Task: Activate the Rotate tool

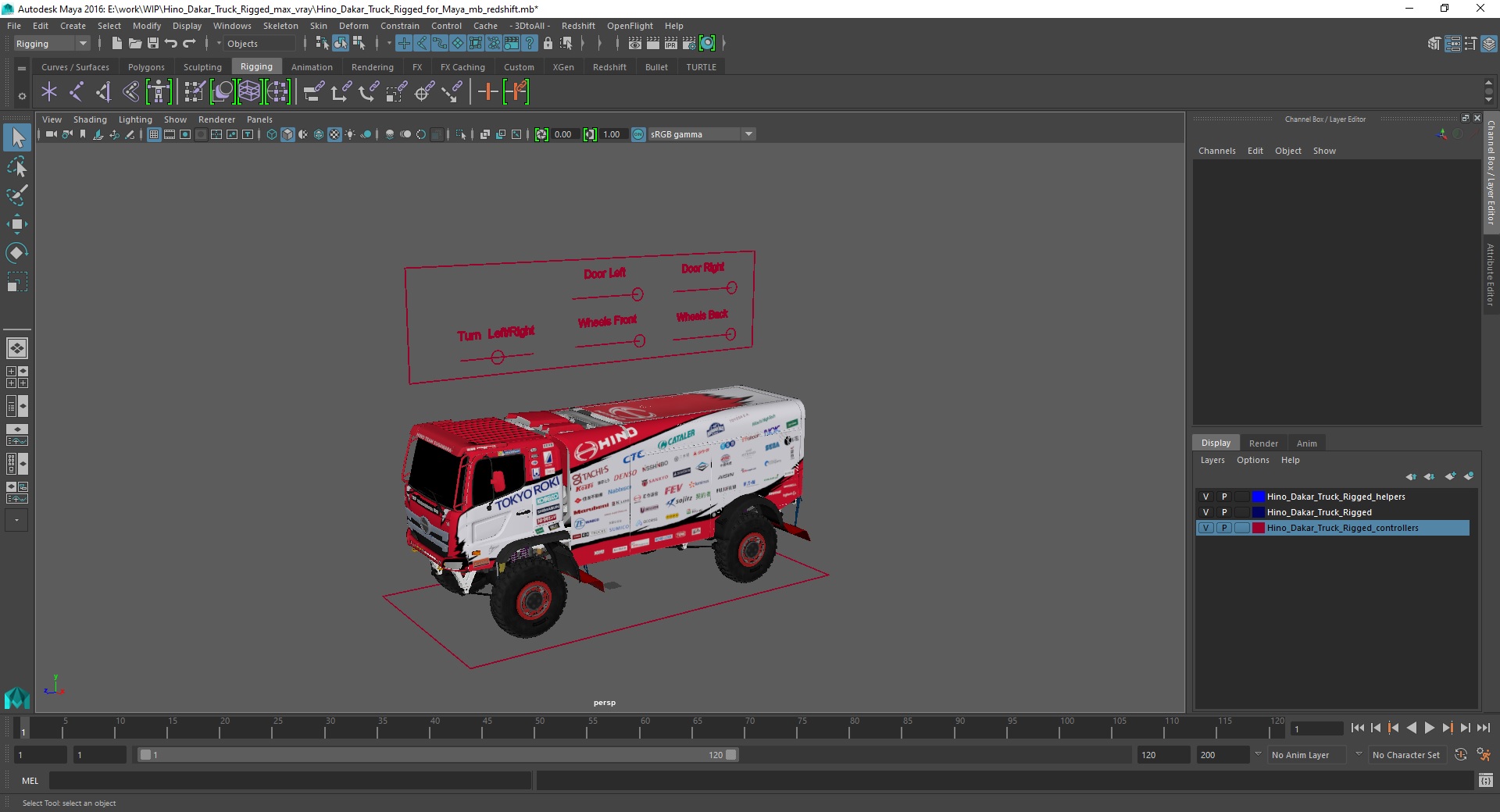Action: pos(17,252)
